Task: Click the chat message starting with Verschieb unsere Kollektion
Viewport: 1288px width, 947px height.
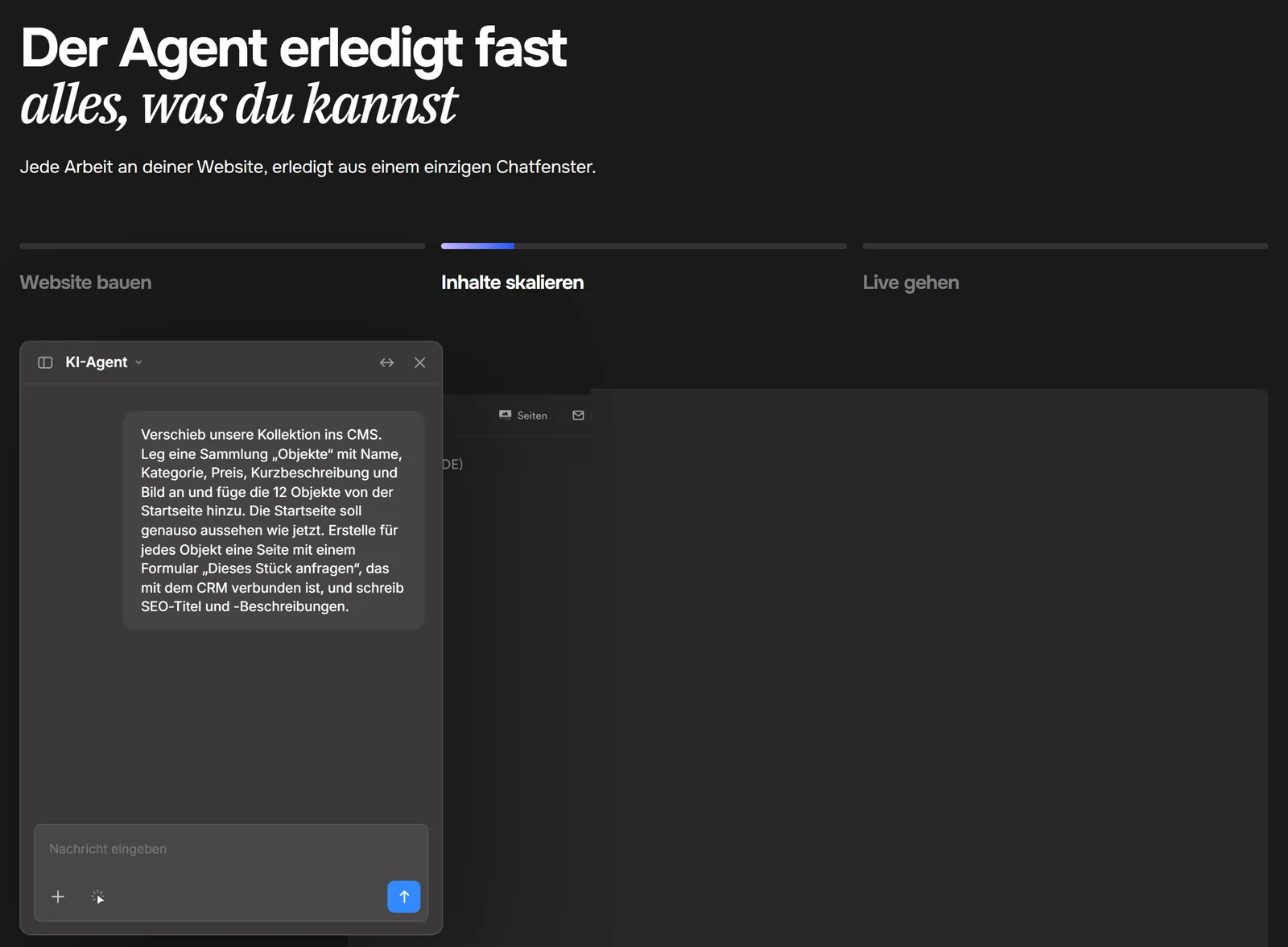Action: (x=273, y=520)
